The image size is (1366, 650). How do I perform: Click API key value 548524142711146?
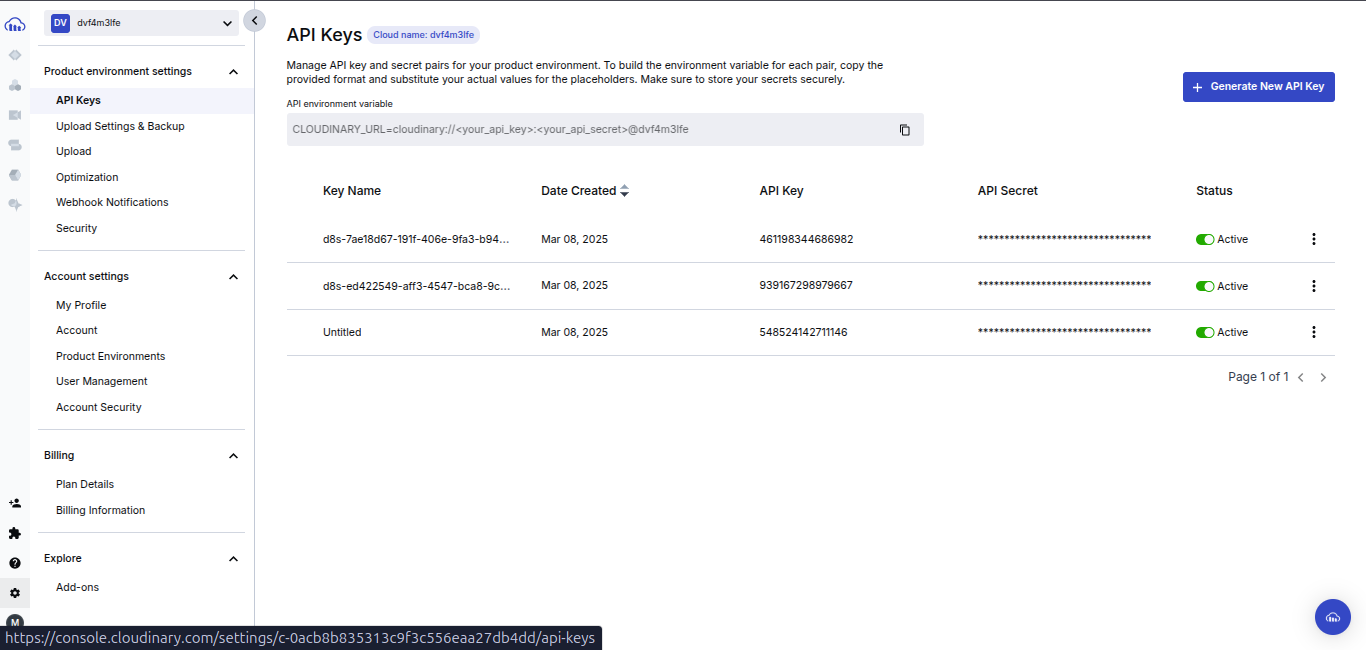coord(803,332)
